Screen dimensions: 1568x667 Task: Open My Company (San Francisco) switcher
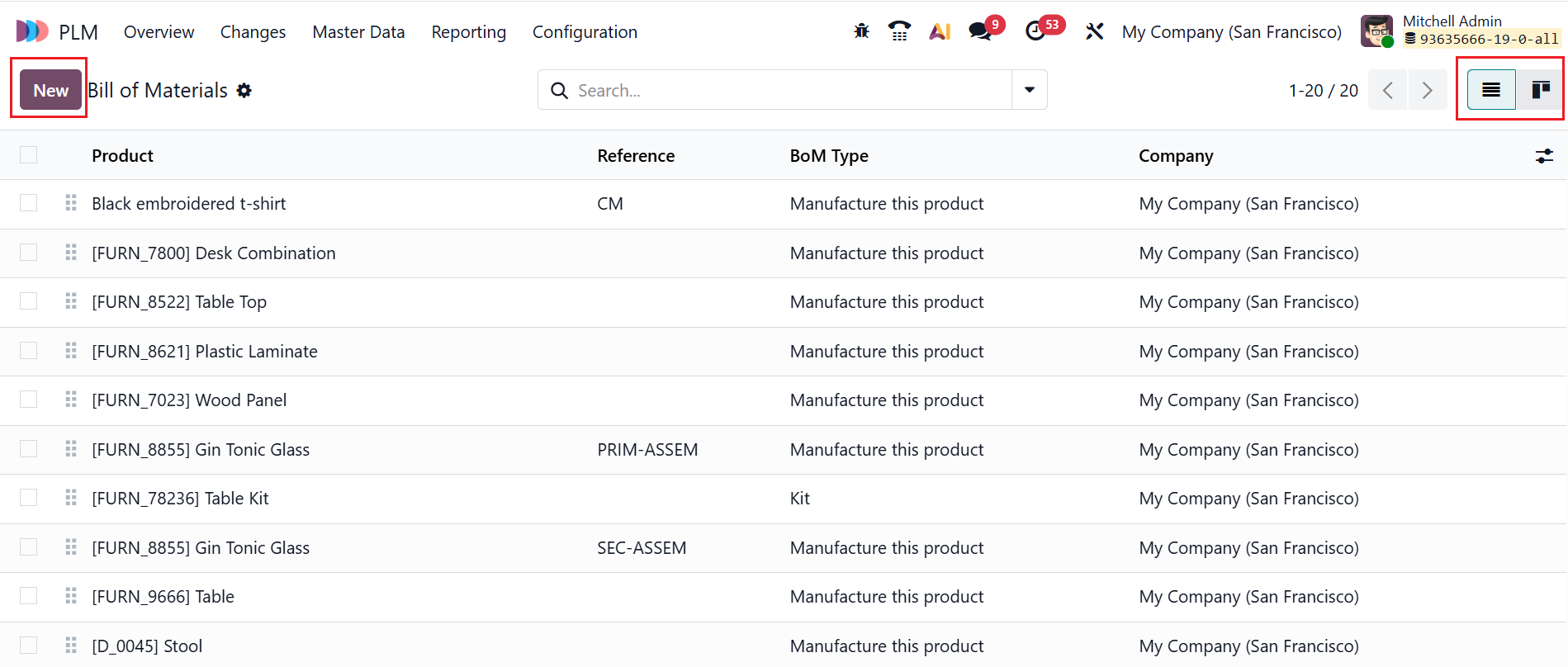click(x=1231, y=32)
